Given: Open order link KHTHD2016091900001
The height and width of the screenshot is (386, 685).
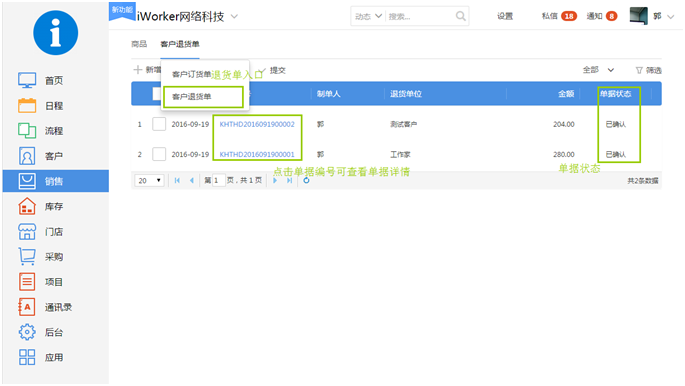Looking at the screenshot, I should pyautogui.click(x=257, y=155).
